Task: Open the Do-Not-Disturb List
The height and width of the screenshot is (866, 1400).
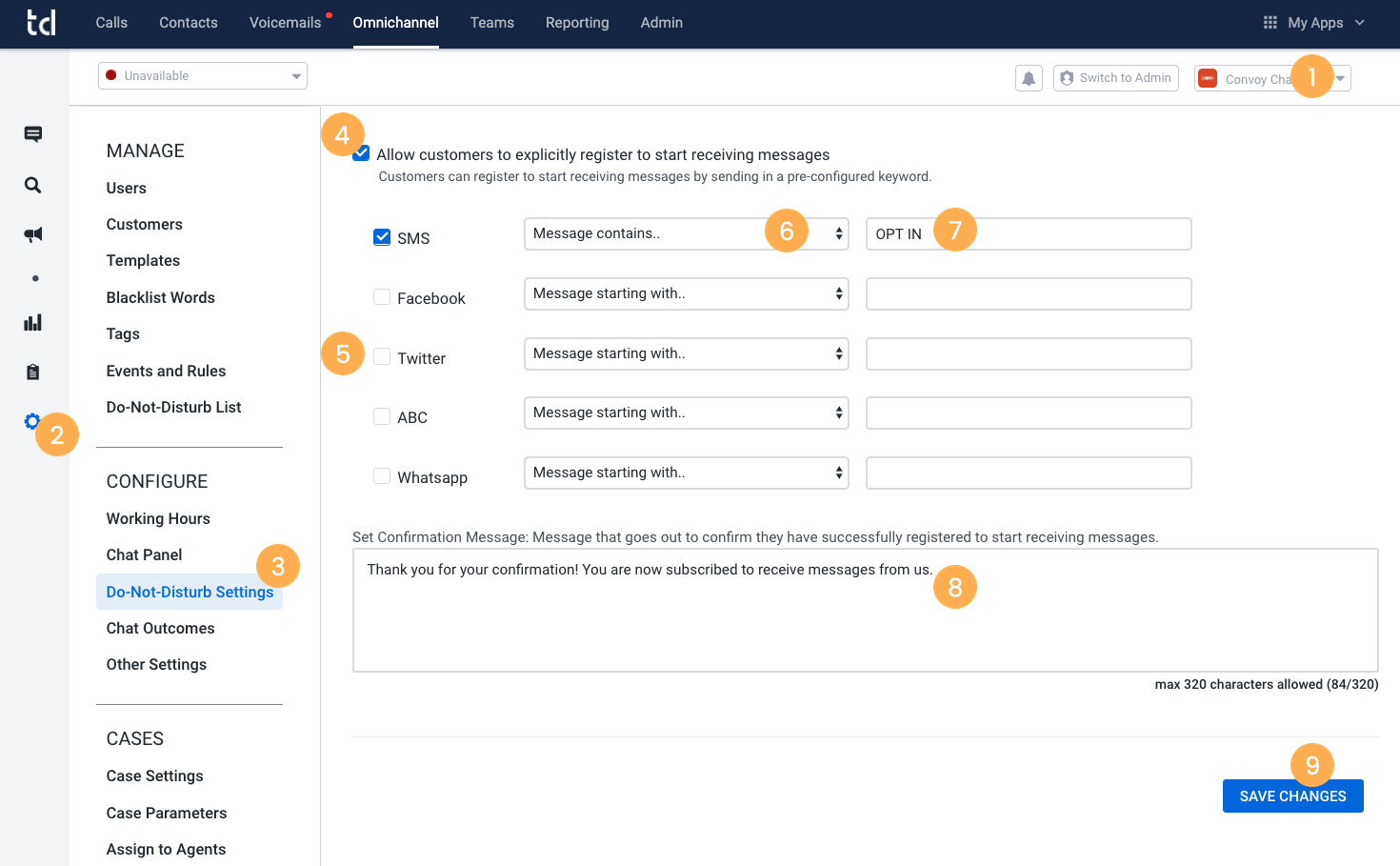Action: (174, 407)
